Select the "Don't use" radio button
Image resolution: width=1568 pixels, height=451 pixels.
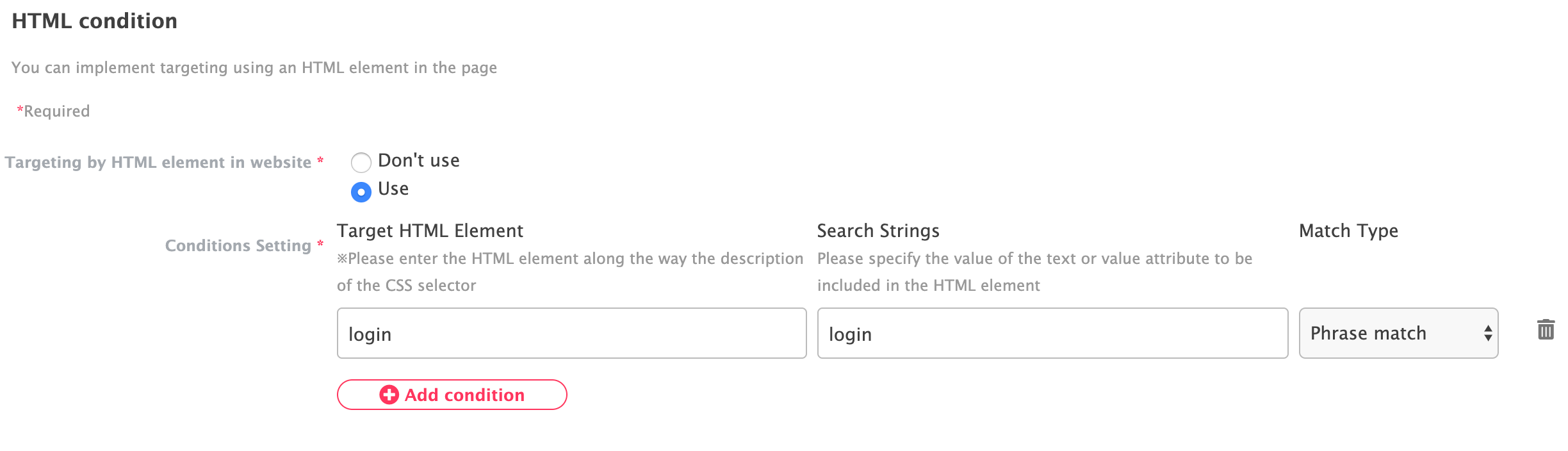361,163
